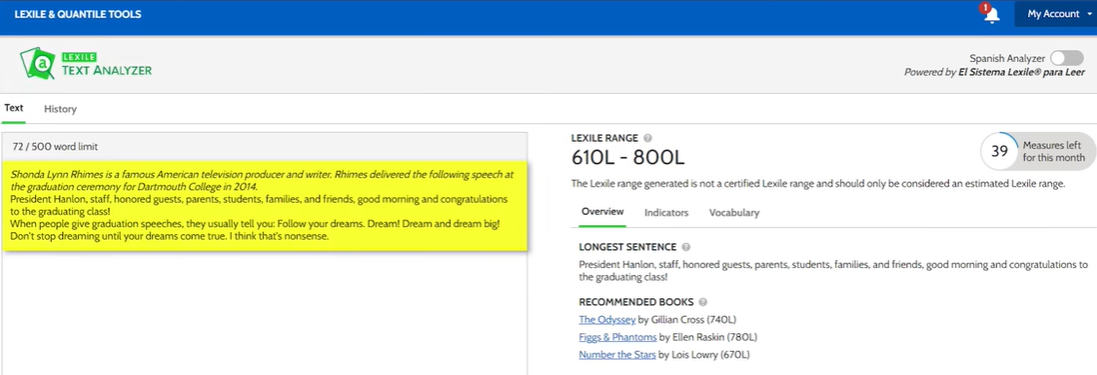1097x375 pixels.
Task: Open the Number the Stars link
Action: click(617, 355)
